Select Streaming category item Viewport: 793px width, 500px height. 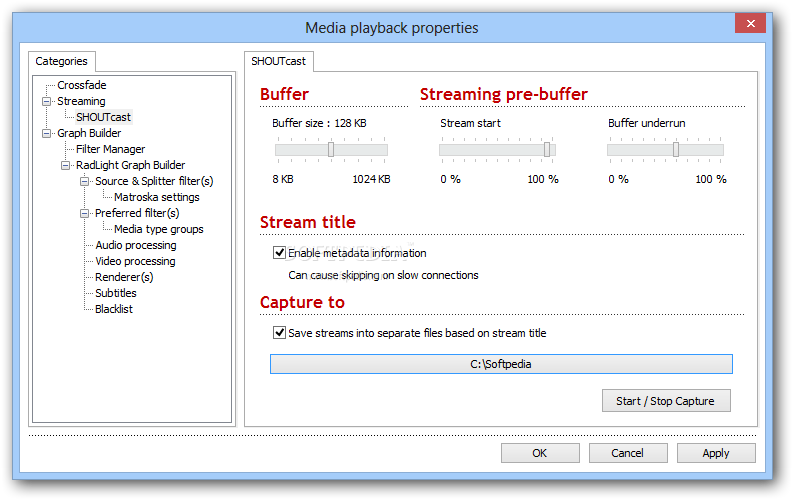pos(81,101)
